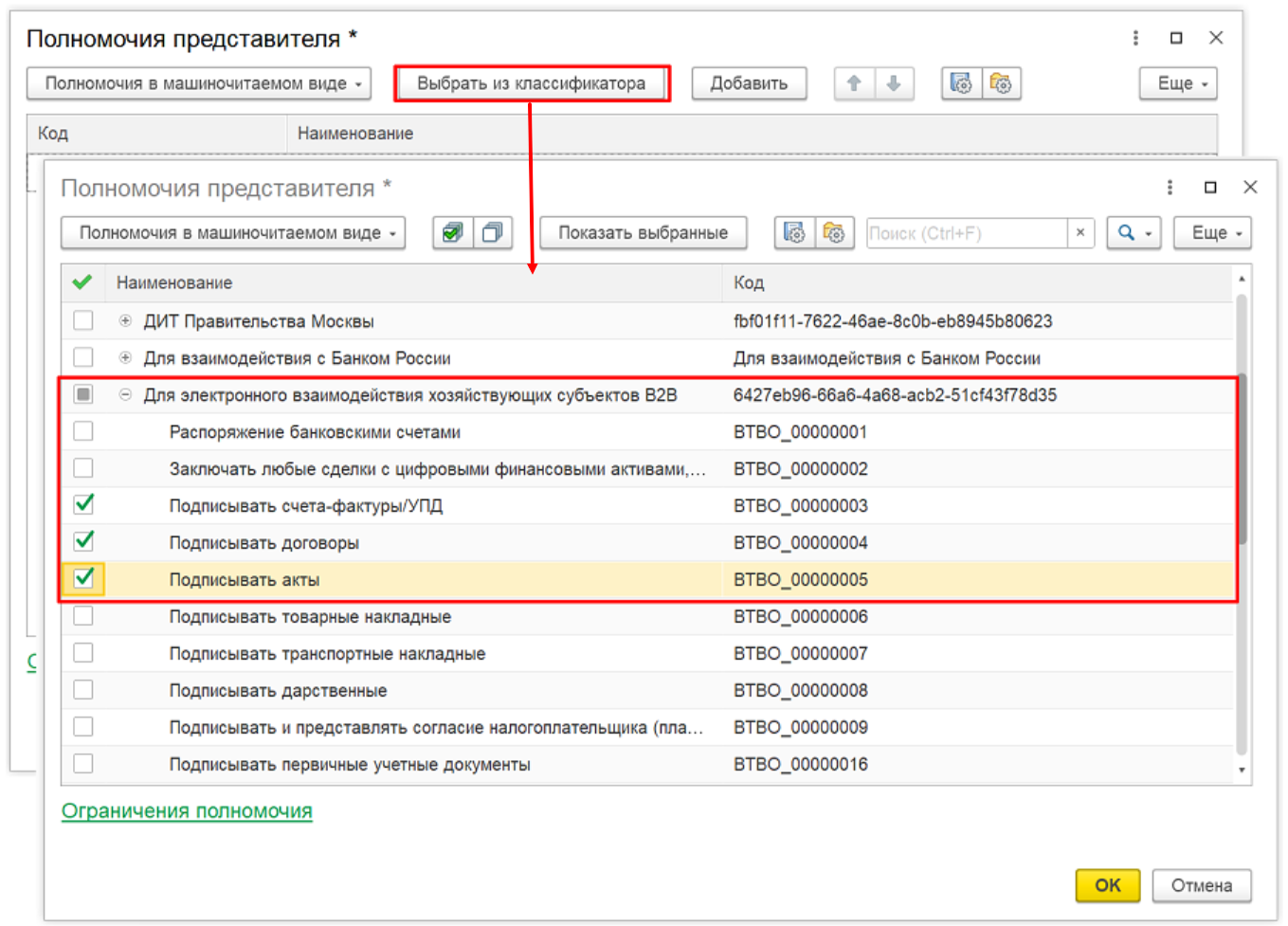Click into the Поиск (Ctrl+F) field
Image resolution: width=1288 pixels, height=926 pixels.
click(967, 233)
